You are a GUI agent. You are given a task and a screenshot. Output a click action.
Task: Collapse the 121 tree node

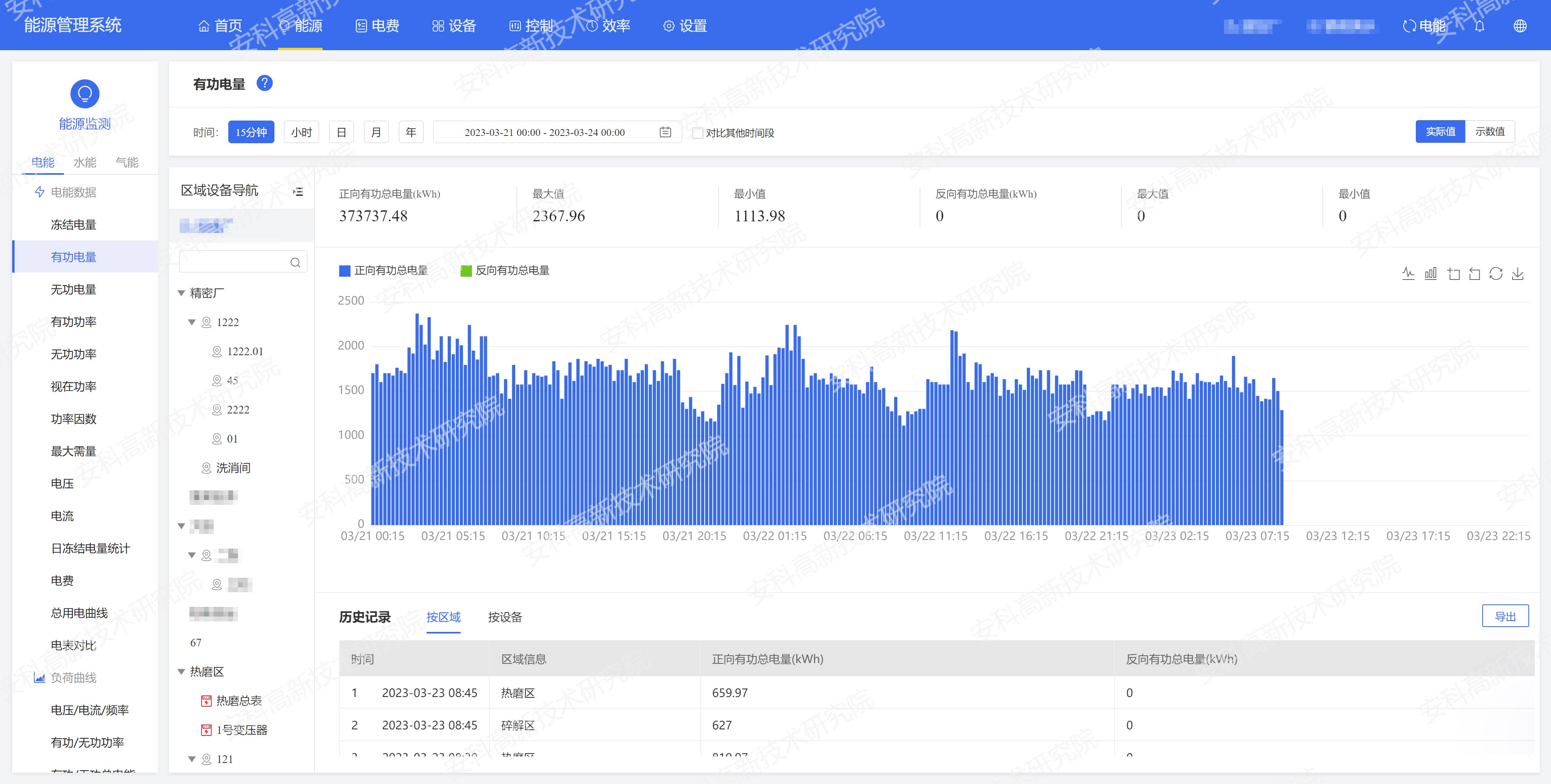click(x=192, y=759)
